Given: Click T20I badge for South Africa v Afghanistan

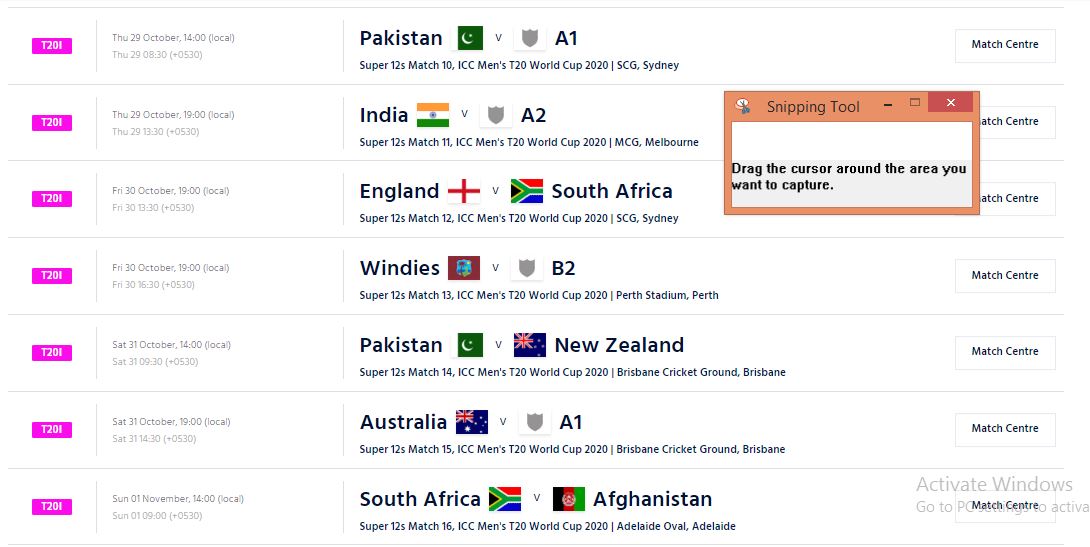Looking at the screenshot, I should click(x=51, y=507).
